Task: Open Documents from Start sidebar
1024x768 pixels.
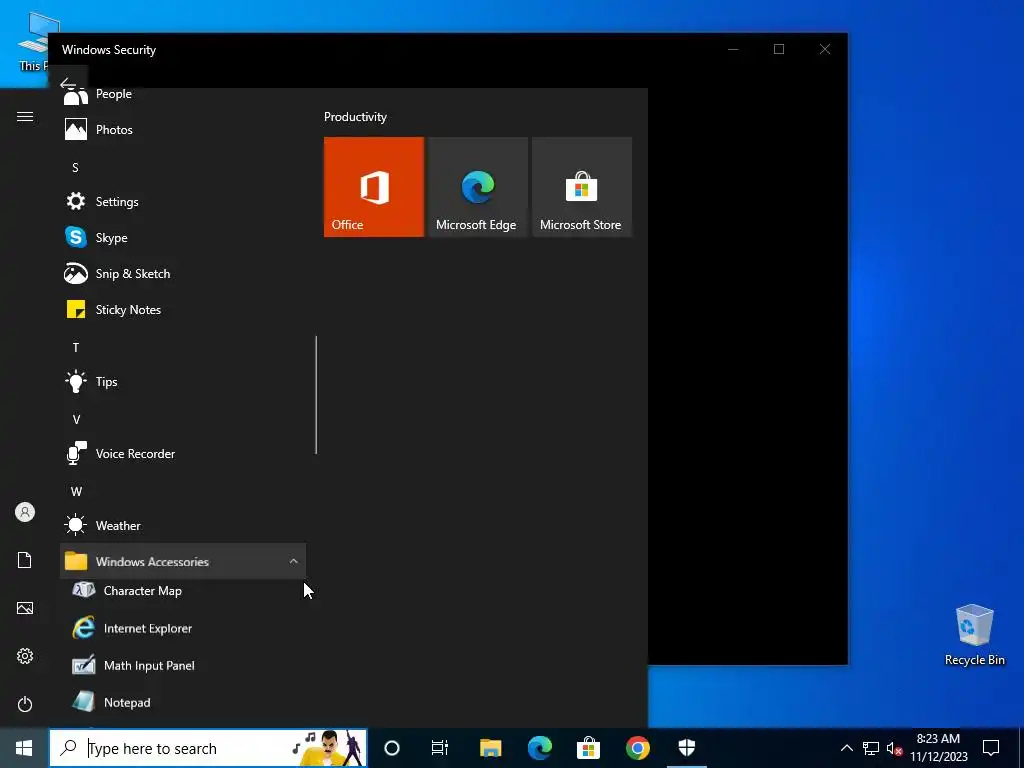Action: pyautogui.click(x=25, y=560)
